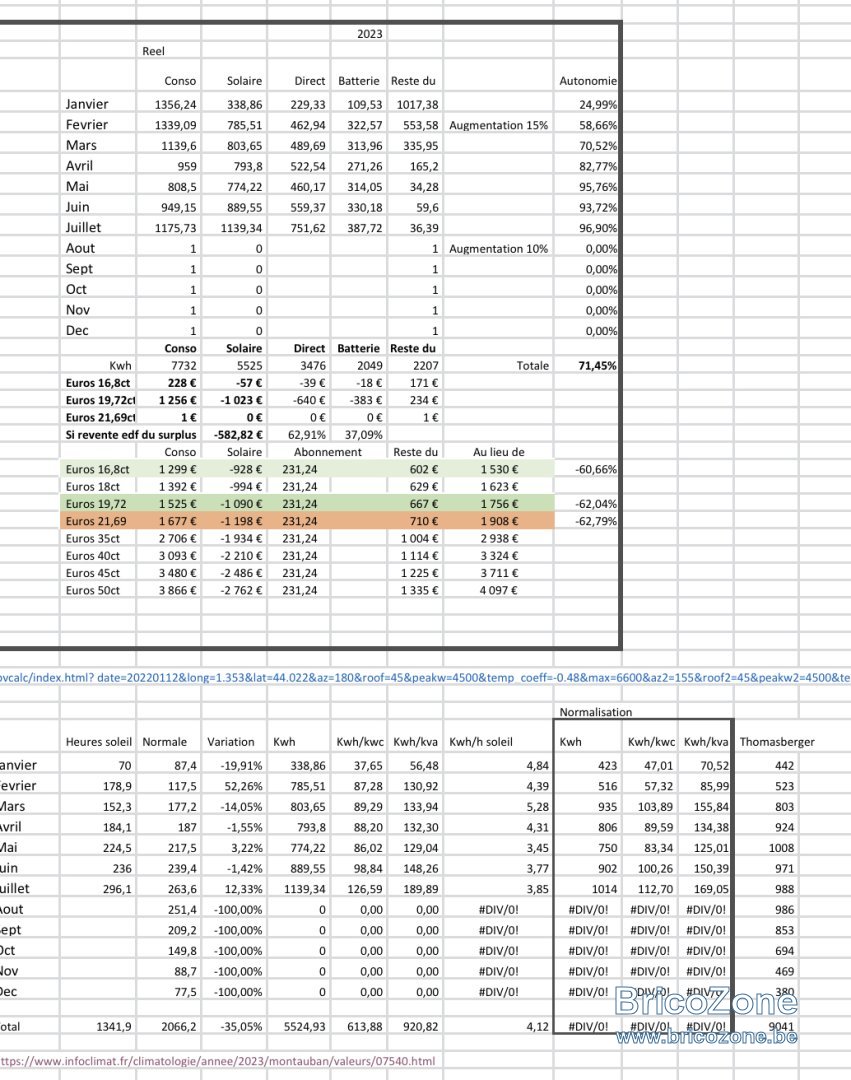Click the orange Euros 21,69 row label

(x=96, y=521)
